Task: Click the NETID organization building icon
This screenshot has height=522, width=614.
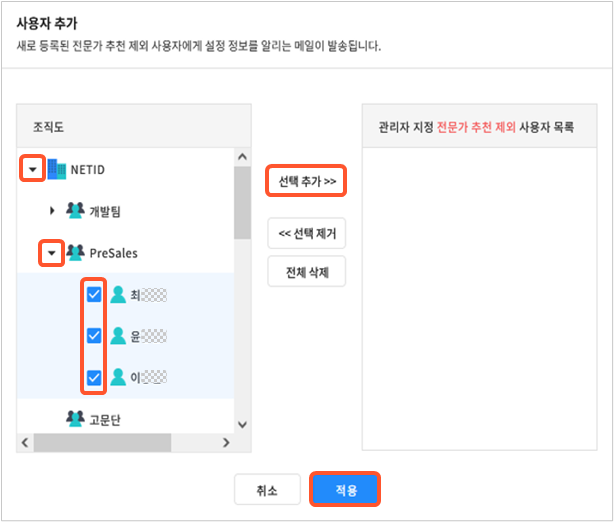Action: tap(56, 169)
